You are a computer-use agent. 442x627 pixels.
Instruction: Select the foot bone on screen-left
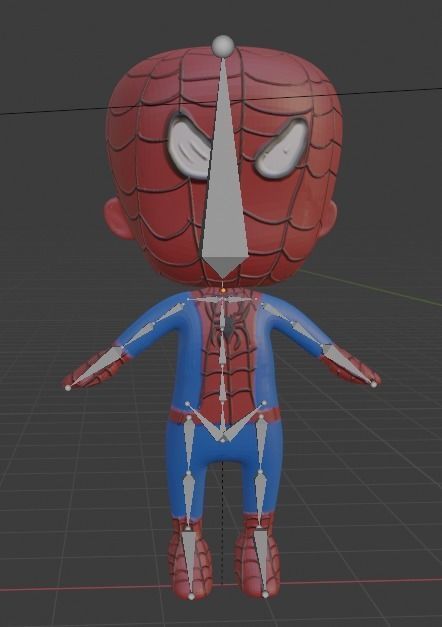[190, 562]
